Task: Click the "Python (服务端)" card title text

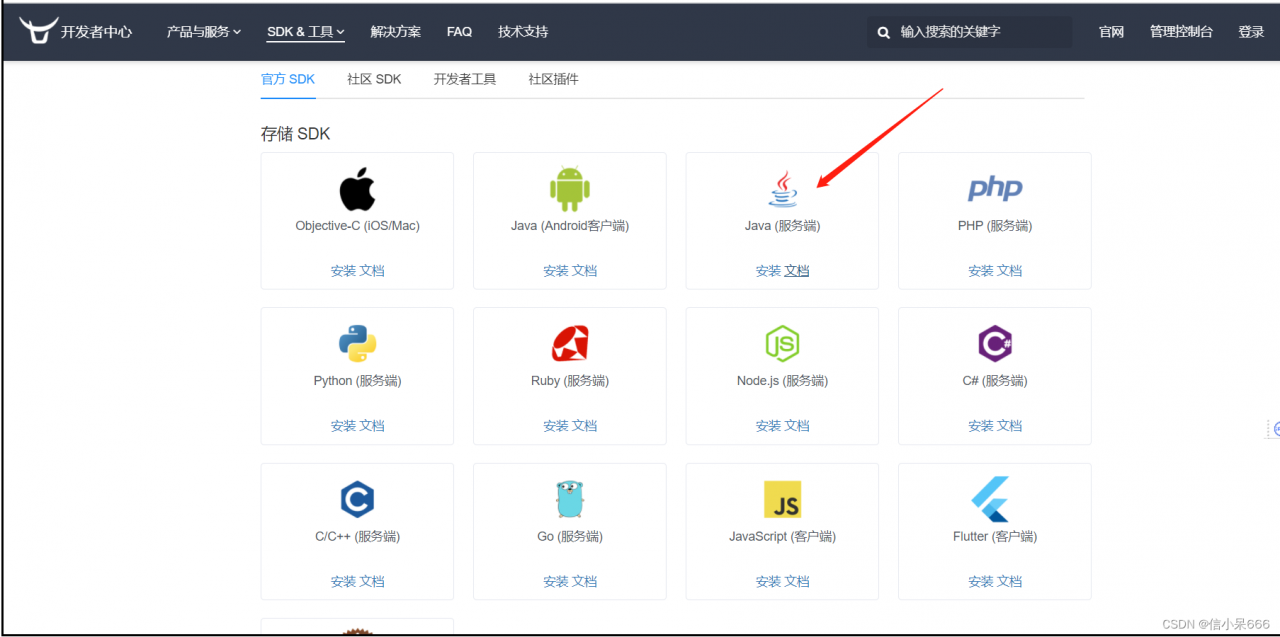Action: (x=357, y=381)
